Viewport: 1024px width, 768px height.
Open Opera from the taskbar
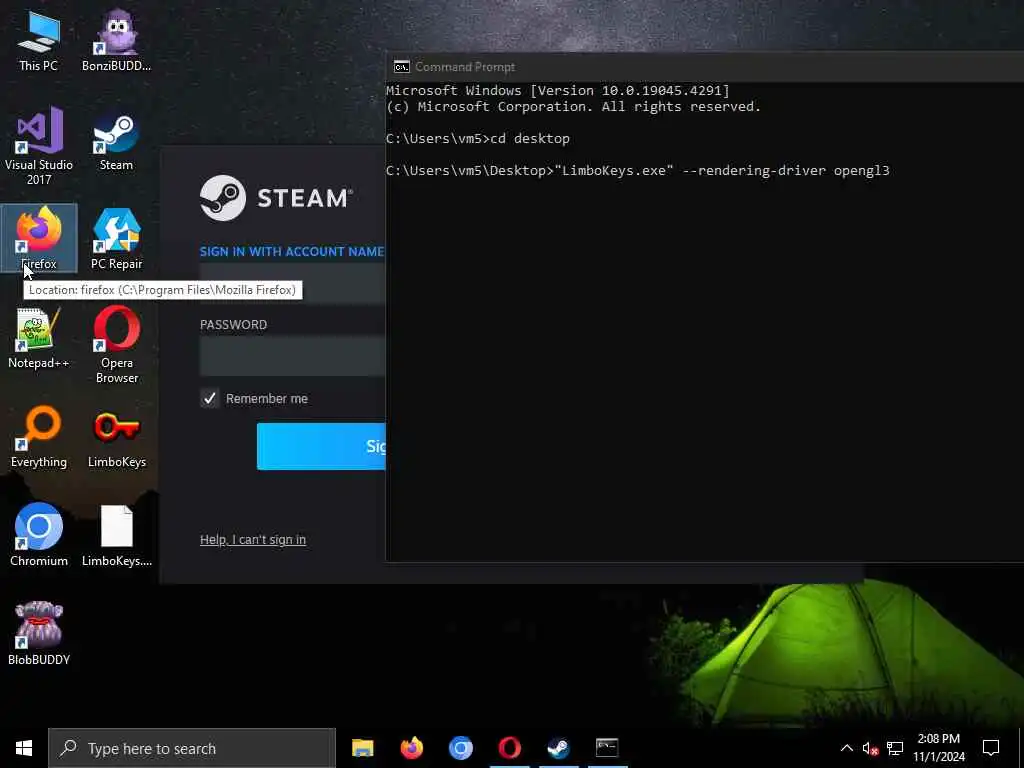tap(509, 748)
